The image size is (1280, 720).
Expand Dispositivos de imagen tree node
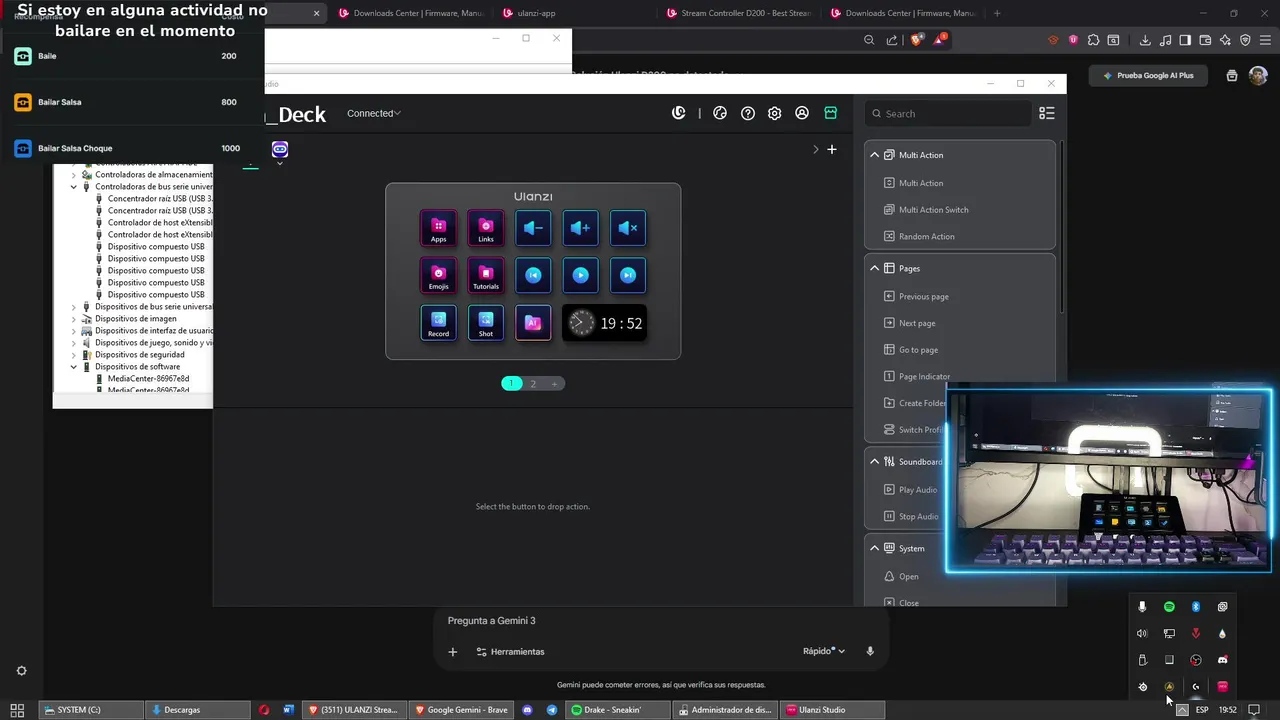point(73,319)
